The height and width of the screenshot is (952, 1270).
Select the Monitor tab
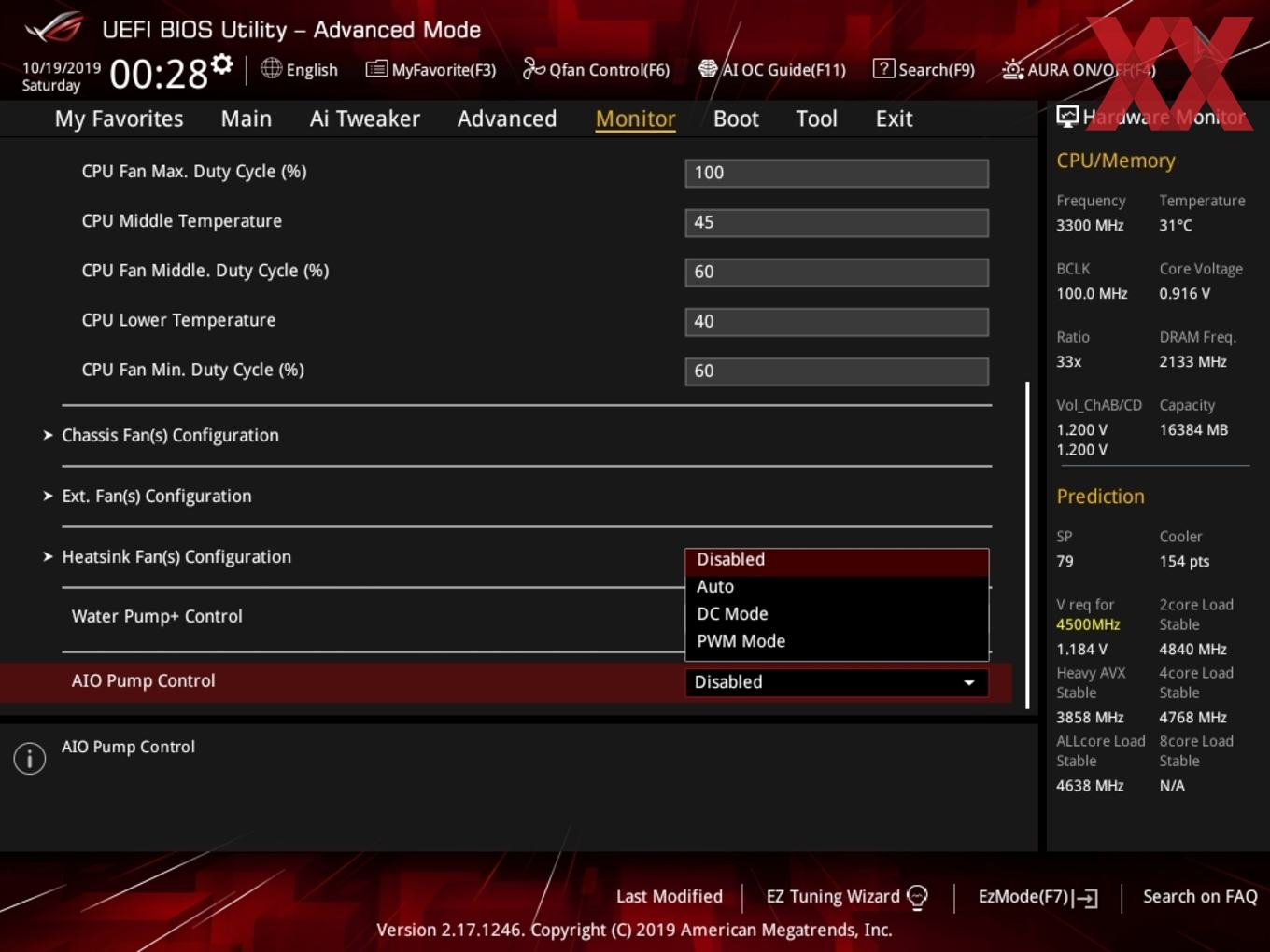(x=636, y=119)
